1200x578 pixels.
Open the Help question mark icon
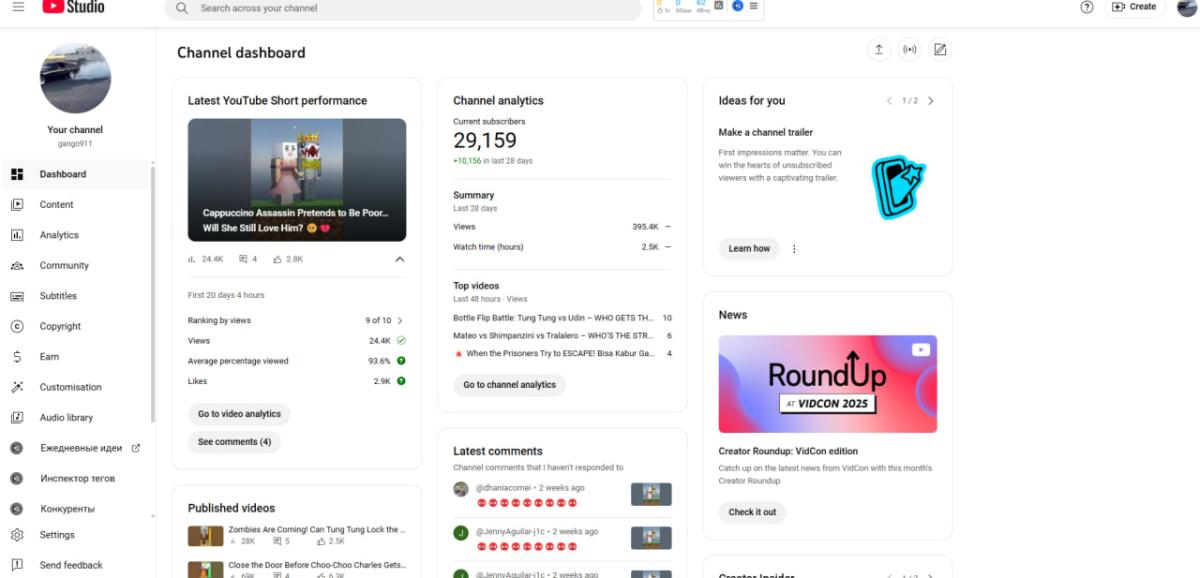tap(1087, 7)
